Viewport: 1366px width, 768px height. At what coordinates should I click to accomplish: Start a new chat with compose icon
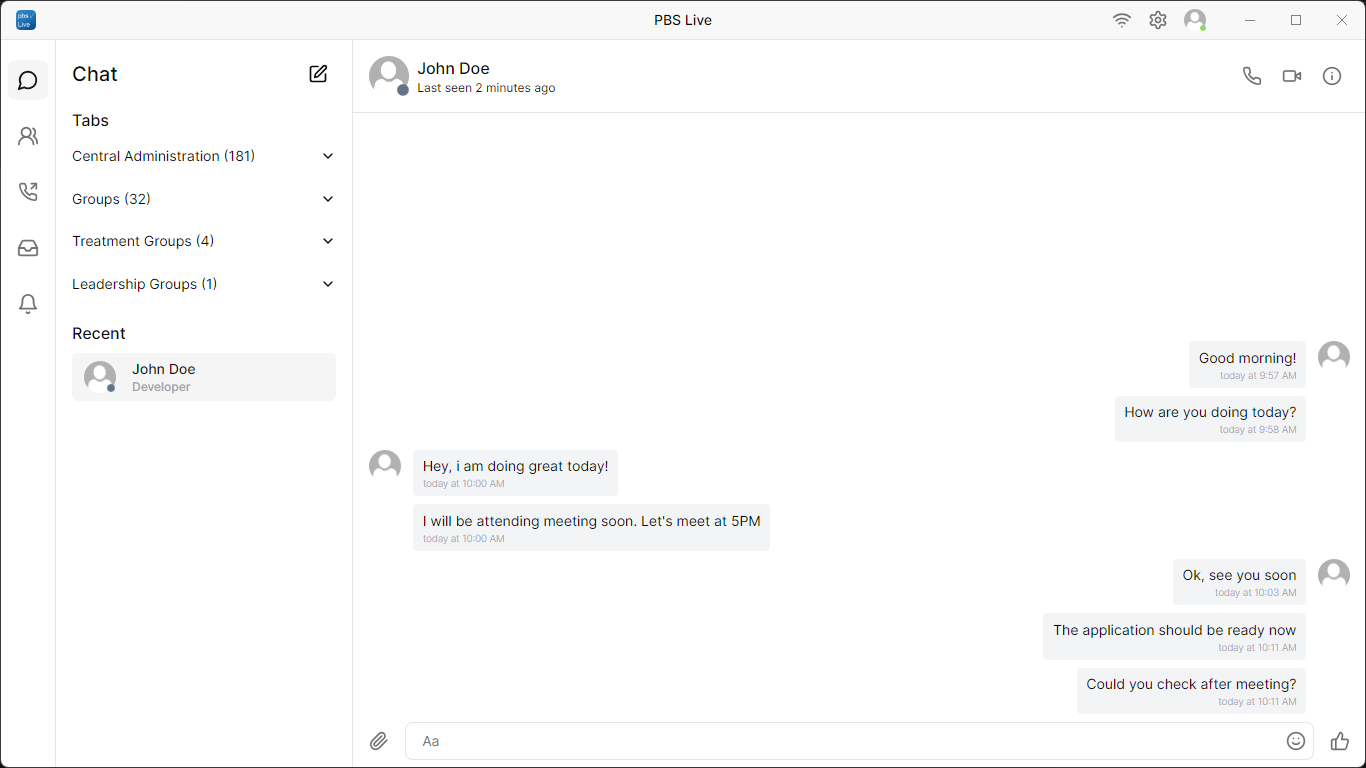[318, 74]
